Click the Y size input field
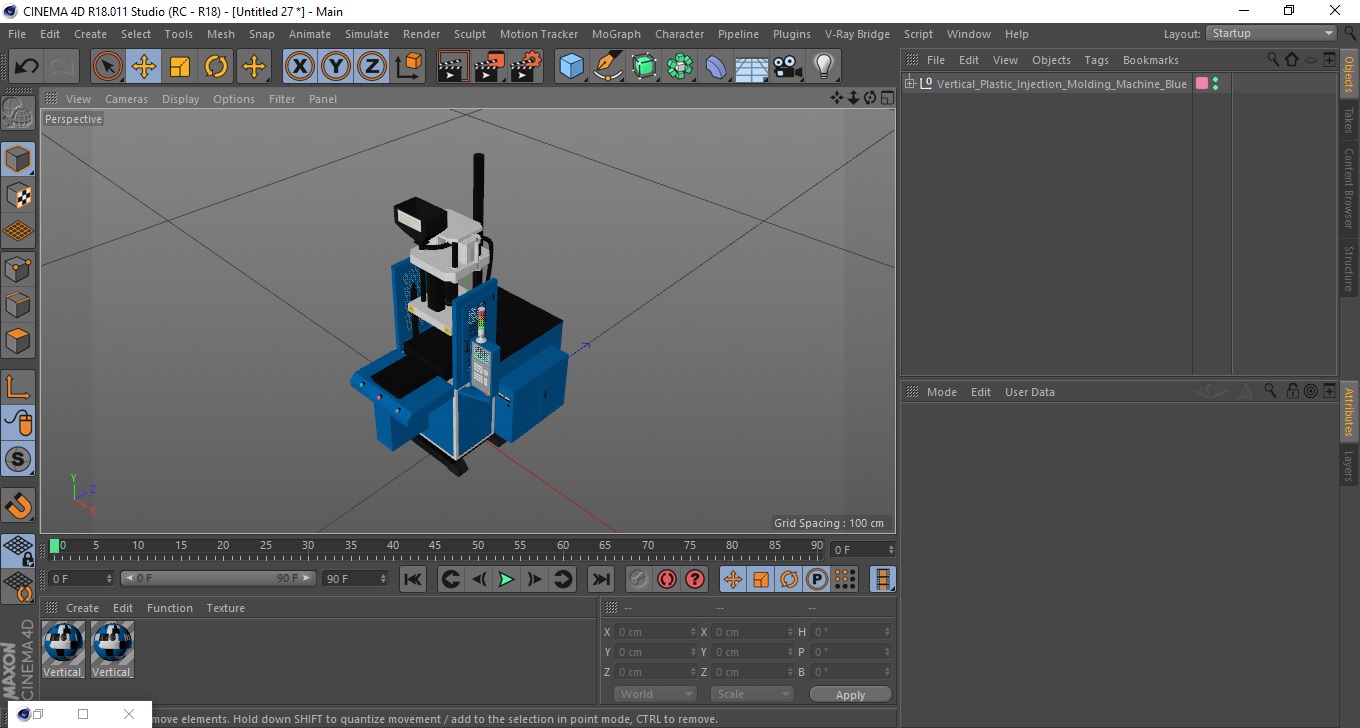 click(750, 652)
